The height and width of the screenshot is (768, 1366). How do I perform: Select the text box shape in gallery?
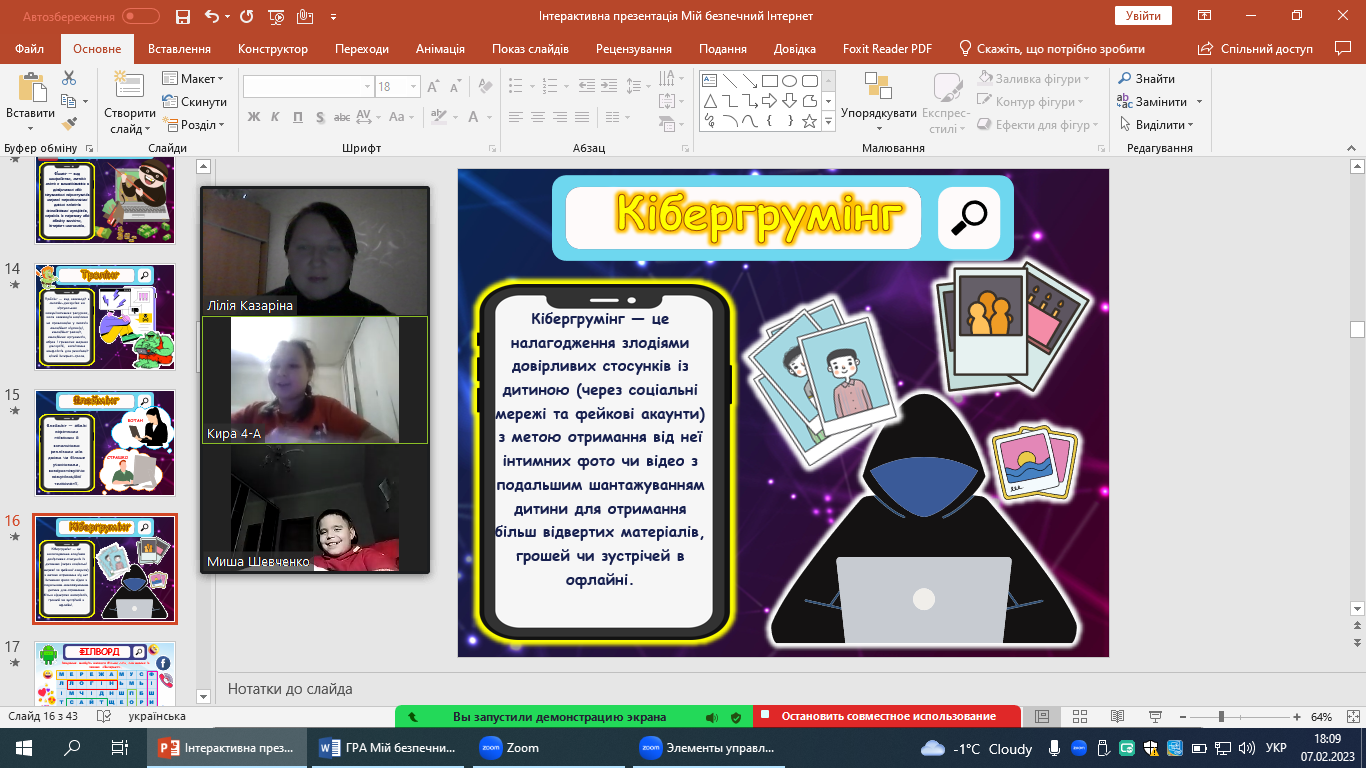point(709,81)
